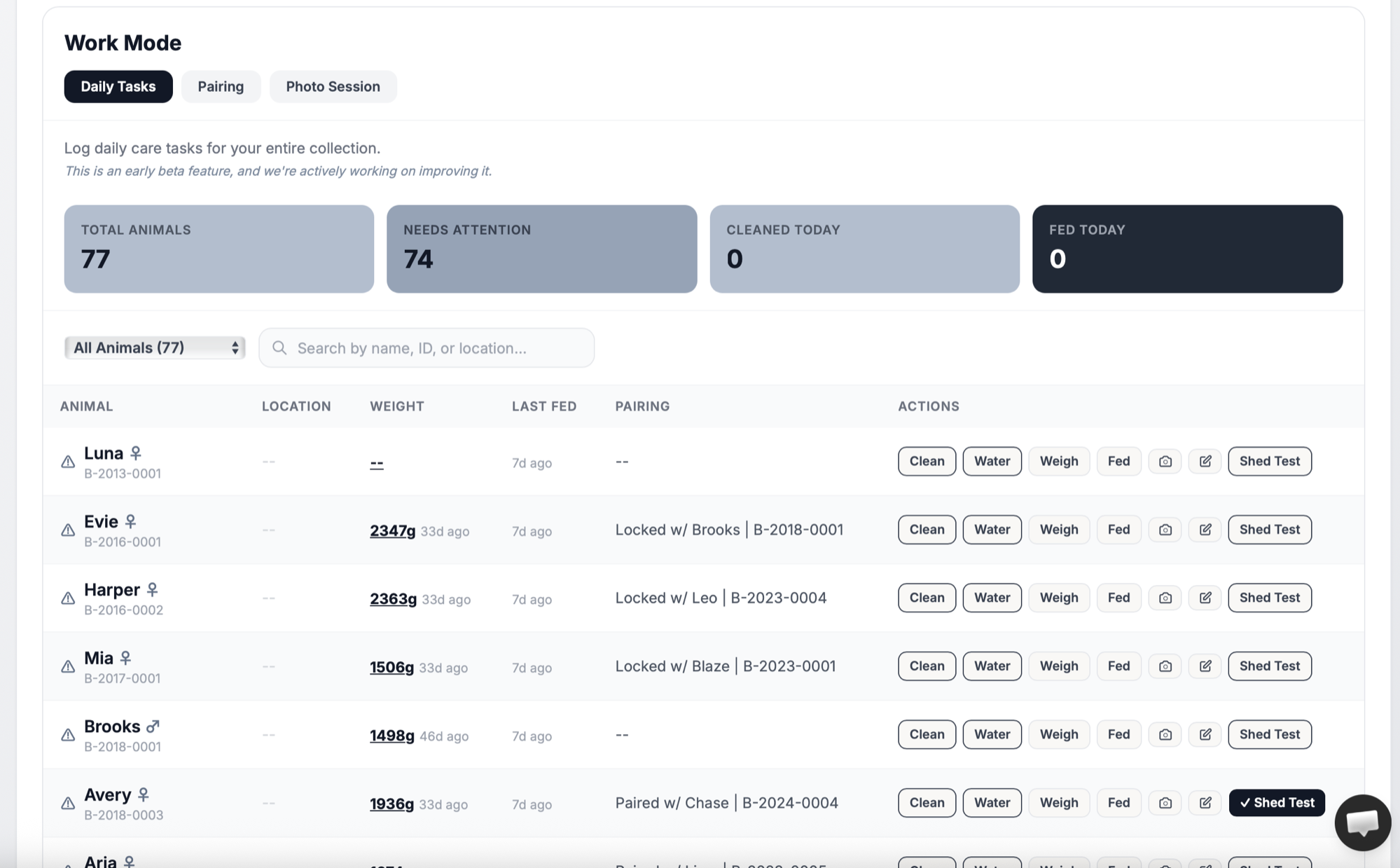Screen dimensions: 1400x868
Task: Click the edit note icon for Evie
Action: [1205, 530]
